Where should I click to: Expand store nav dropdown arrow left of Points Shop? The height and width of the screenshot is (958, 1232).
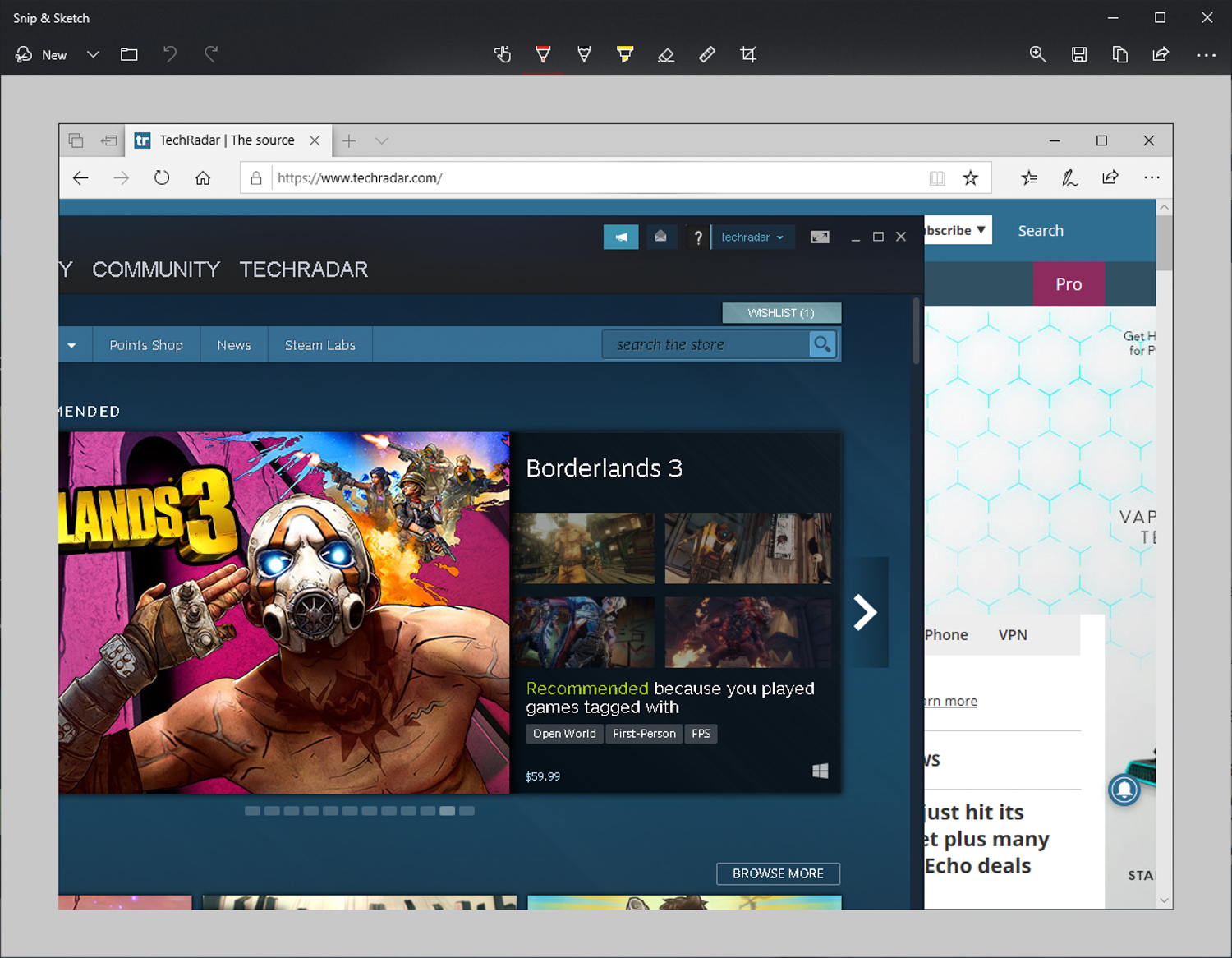[x=72, y=345]
